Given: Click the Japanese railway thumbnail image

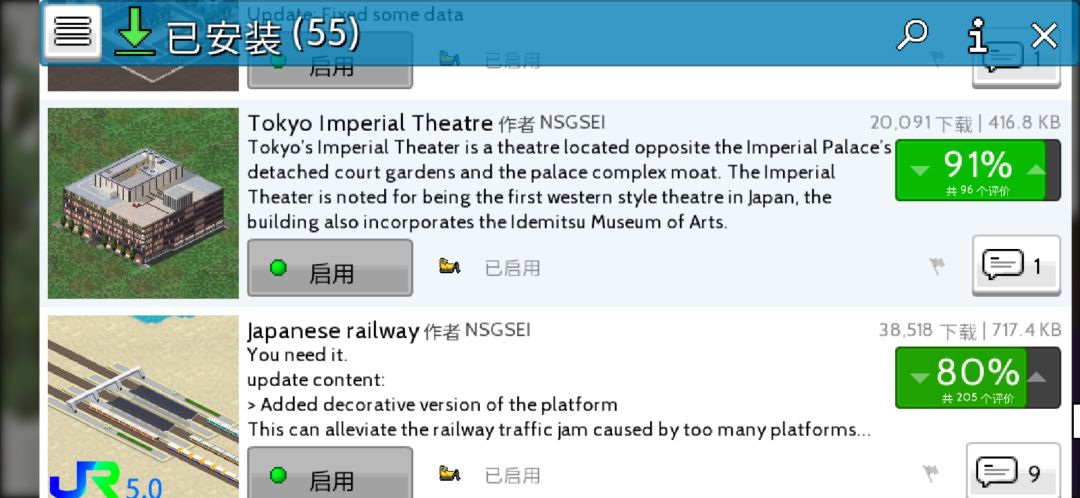Looking at the screenshot, I should click(x=143, y=406).
